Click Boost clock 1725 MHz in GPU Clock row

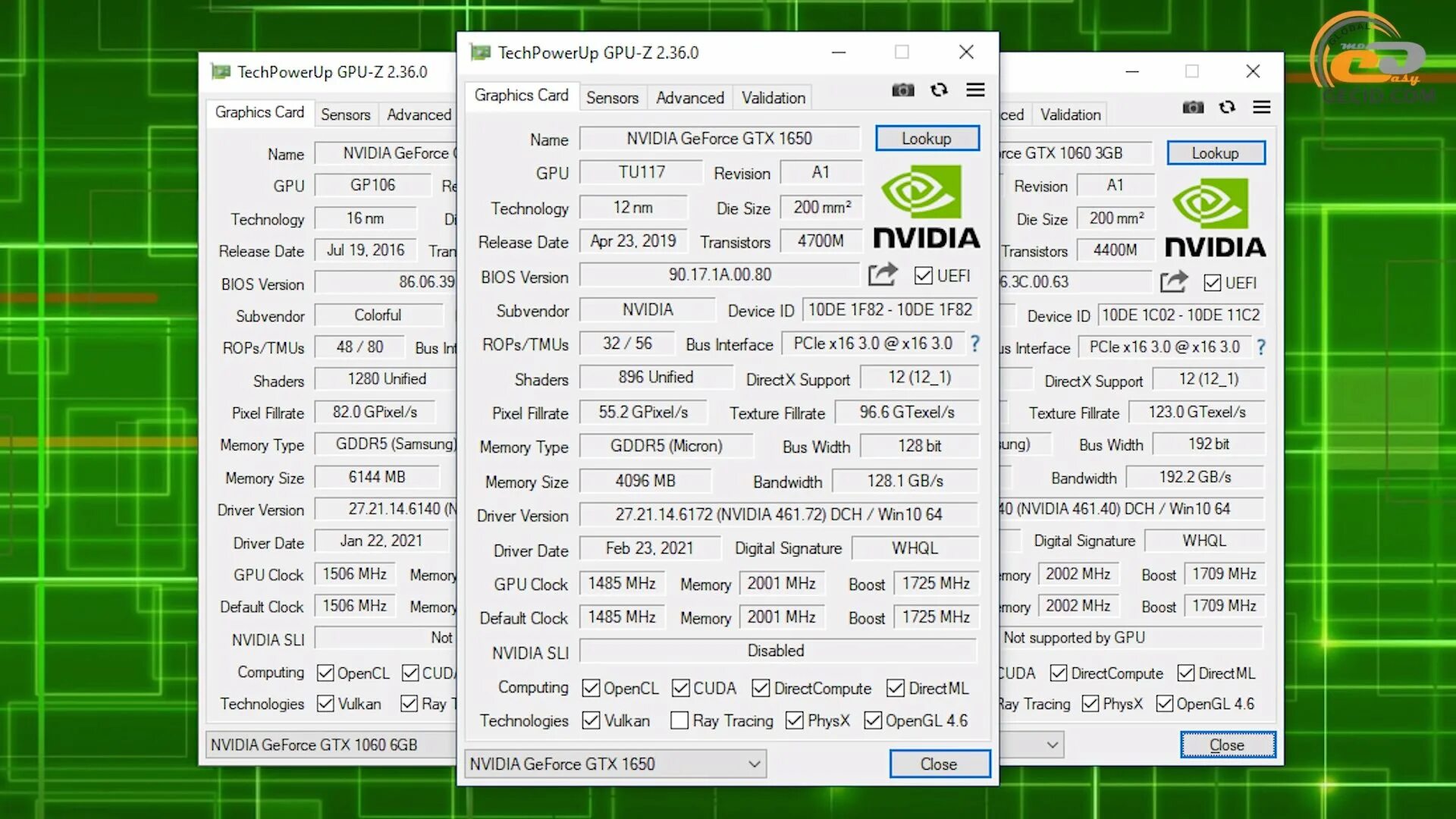(936, 583)
